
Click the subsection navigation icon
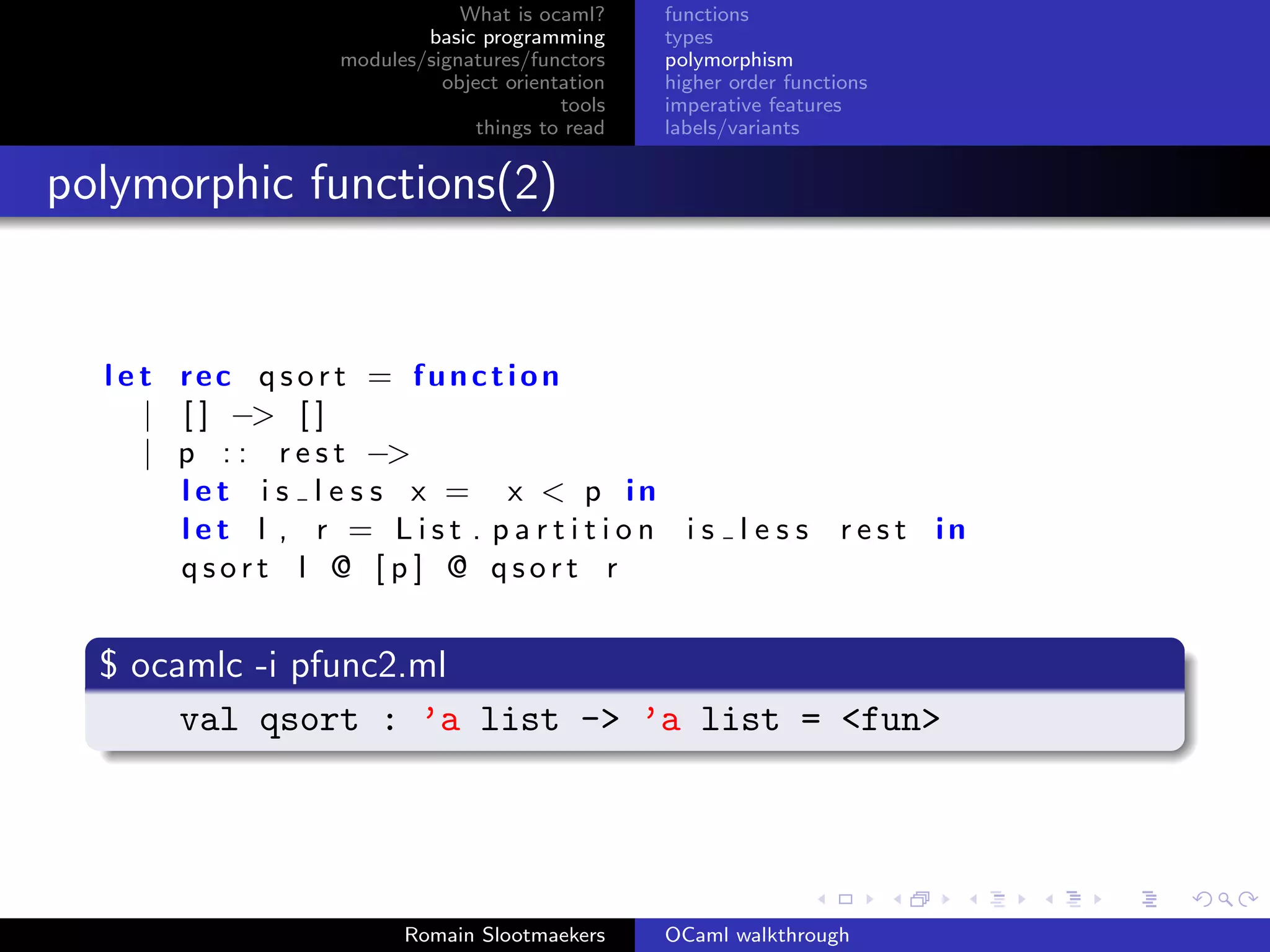click(998, 899)
